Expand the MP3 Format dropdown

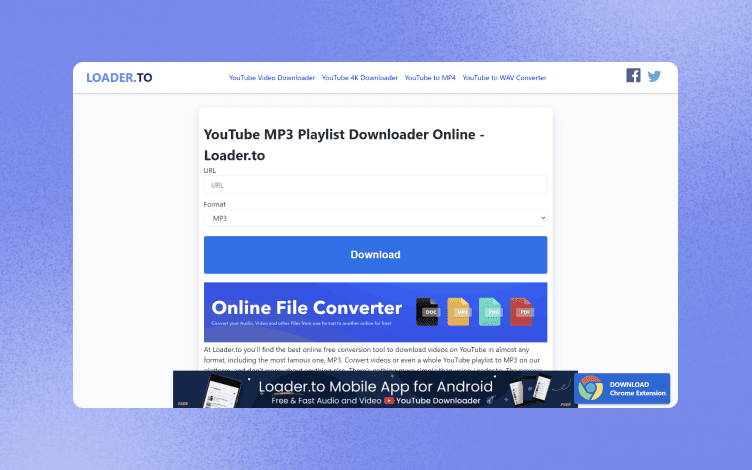[376, 218]
